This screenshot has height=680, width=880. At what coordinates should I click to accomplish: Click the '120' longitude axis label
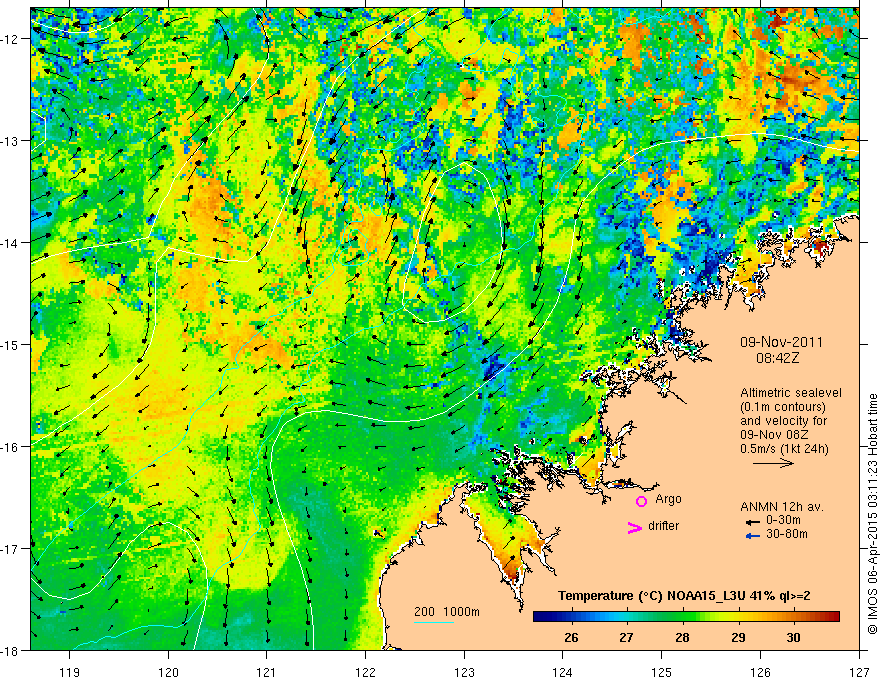(x=168, y=672)
